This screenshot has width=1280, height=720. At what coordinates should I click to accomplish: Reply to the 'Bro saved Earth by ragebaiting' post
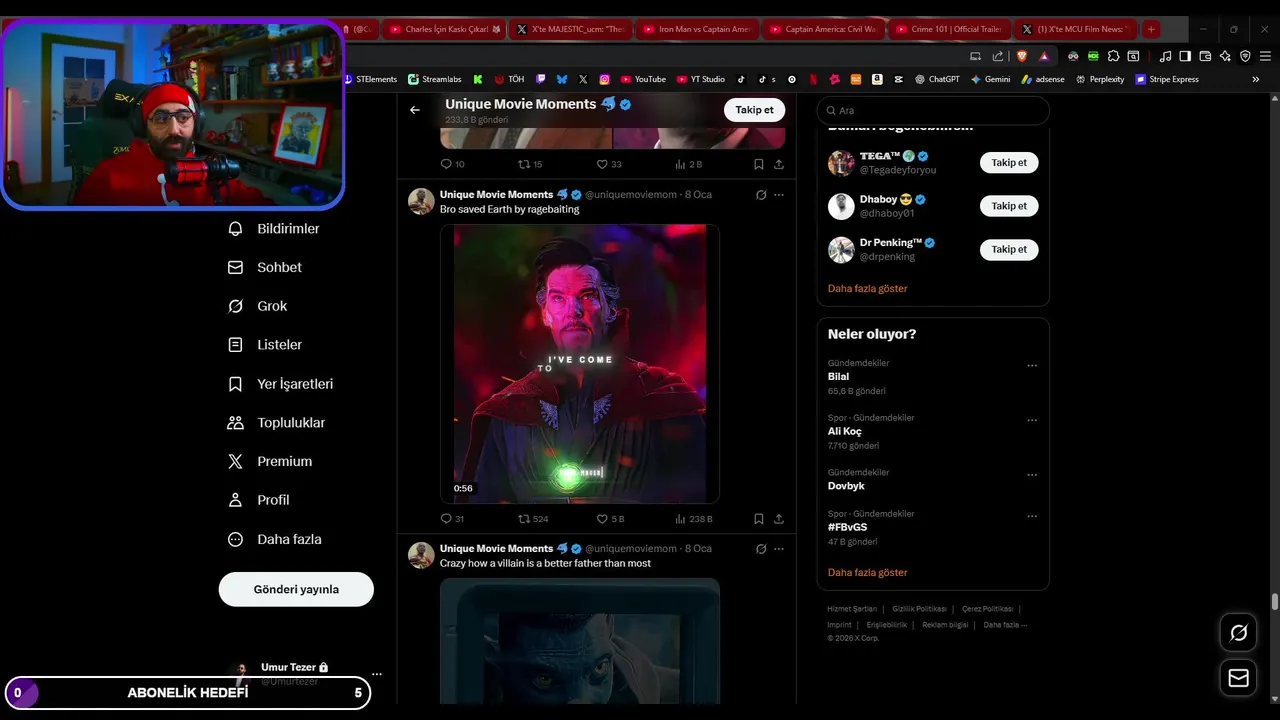(x=452, y=519)
